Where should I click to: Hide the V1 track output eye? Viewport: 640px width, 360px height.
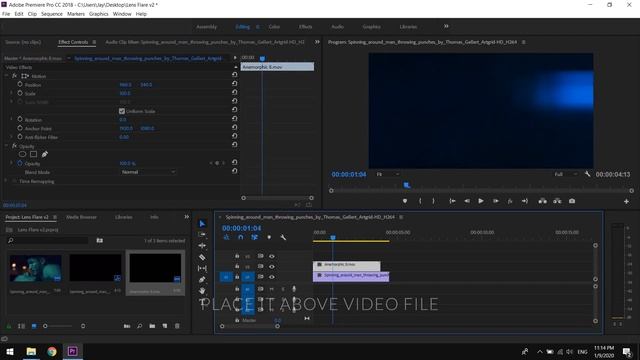(272, 277)
